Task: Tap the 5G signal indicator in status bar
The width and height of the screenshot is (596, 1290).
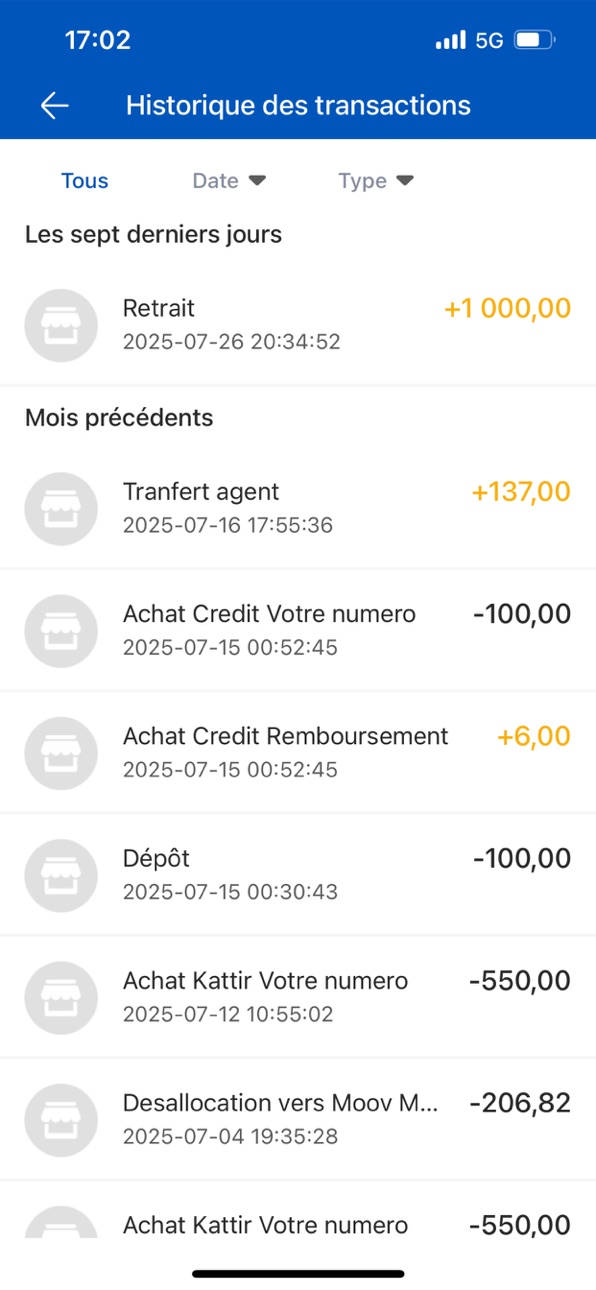Action: coord(489,41)
